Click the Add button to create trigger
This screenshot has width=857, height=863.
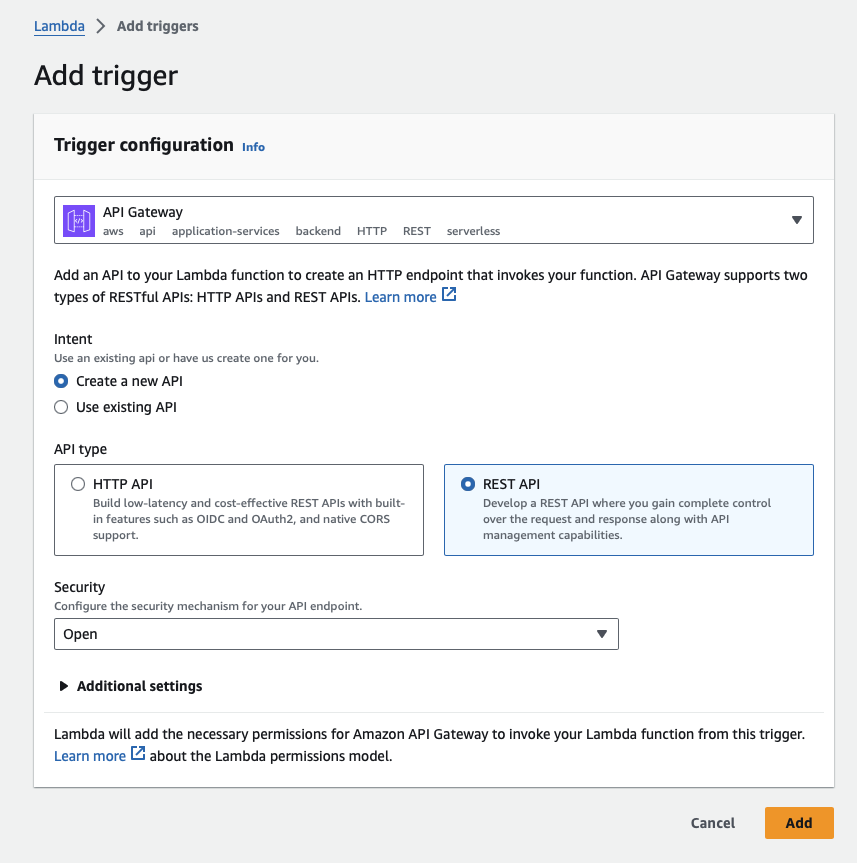click(798, 822)
